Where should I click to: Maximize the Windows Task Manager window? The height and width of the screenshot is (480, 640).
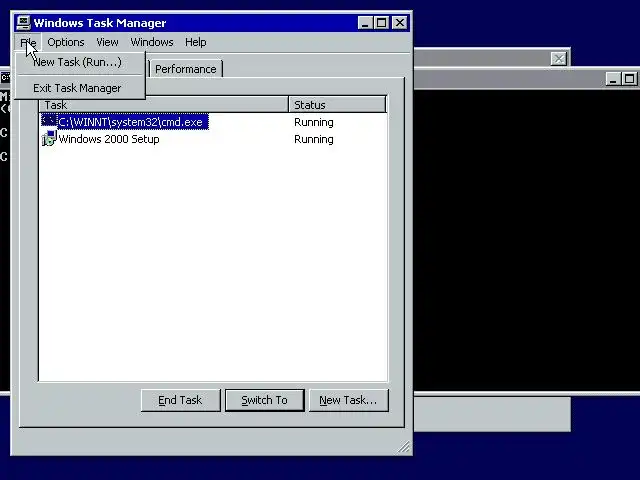coord(381,23)
